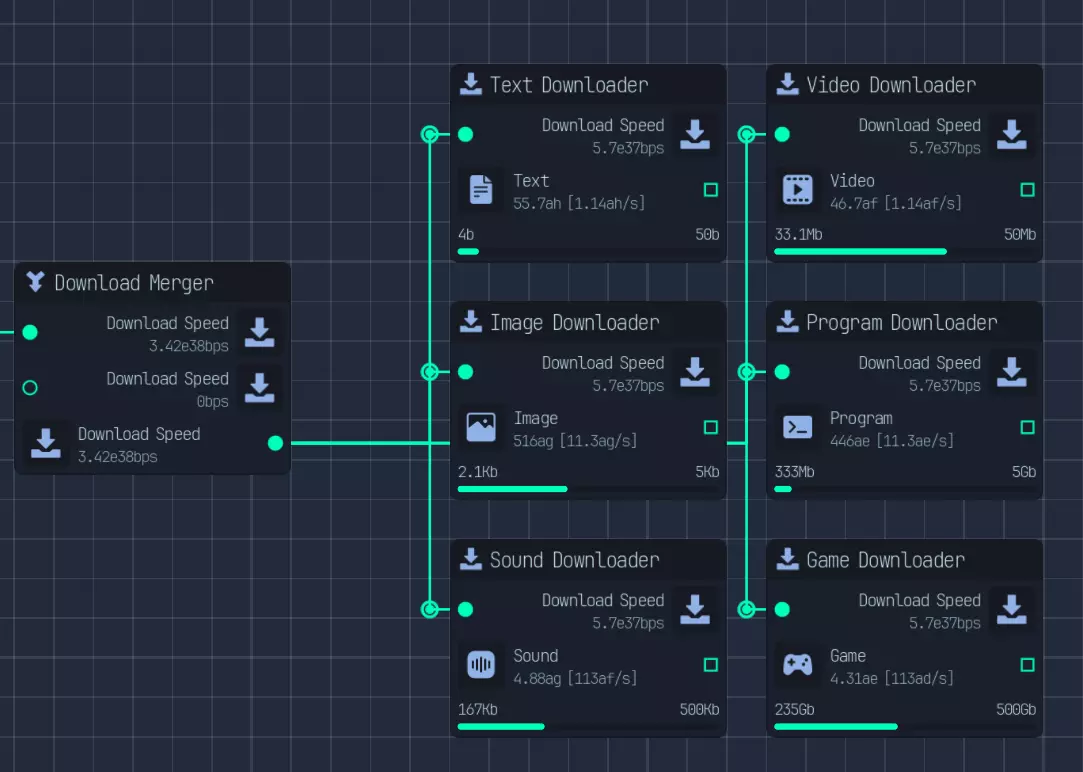The height and width of the screenshot is (772, 1083).
Task: Click the '33.1Mb' video progress label
Action: [x=798, y=235]
